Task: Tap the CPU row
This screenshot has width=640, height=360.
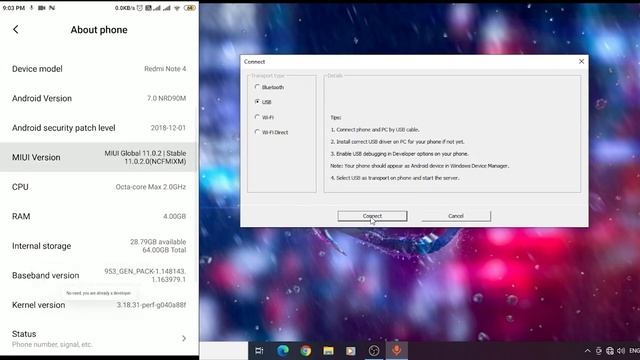Action: 98,187
